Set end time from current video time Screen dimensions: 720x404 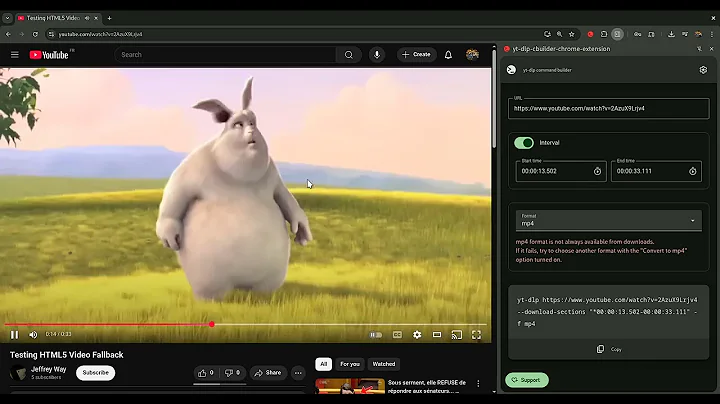click(692, 171)
